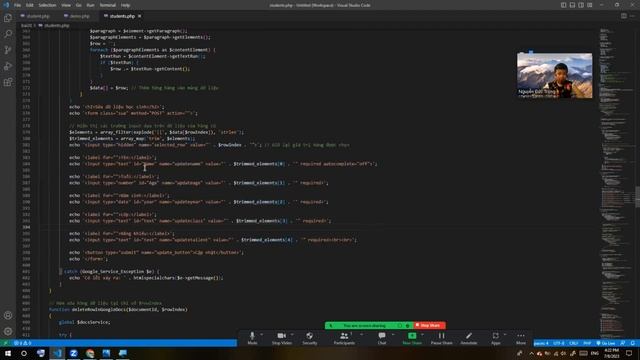Click Pause Share in Zoom toolbar
The width and height of the screenshot is (640, 360).
(x=441, y=338)
